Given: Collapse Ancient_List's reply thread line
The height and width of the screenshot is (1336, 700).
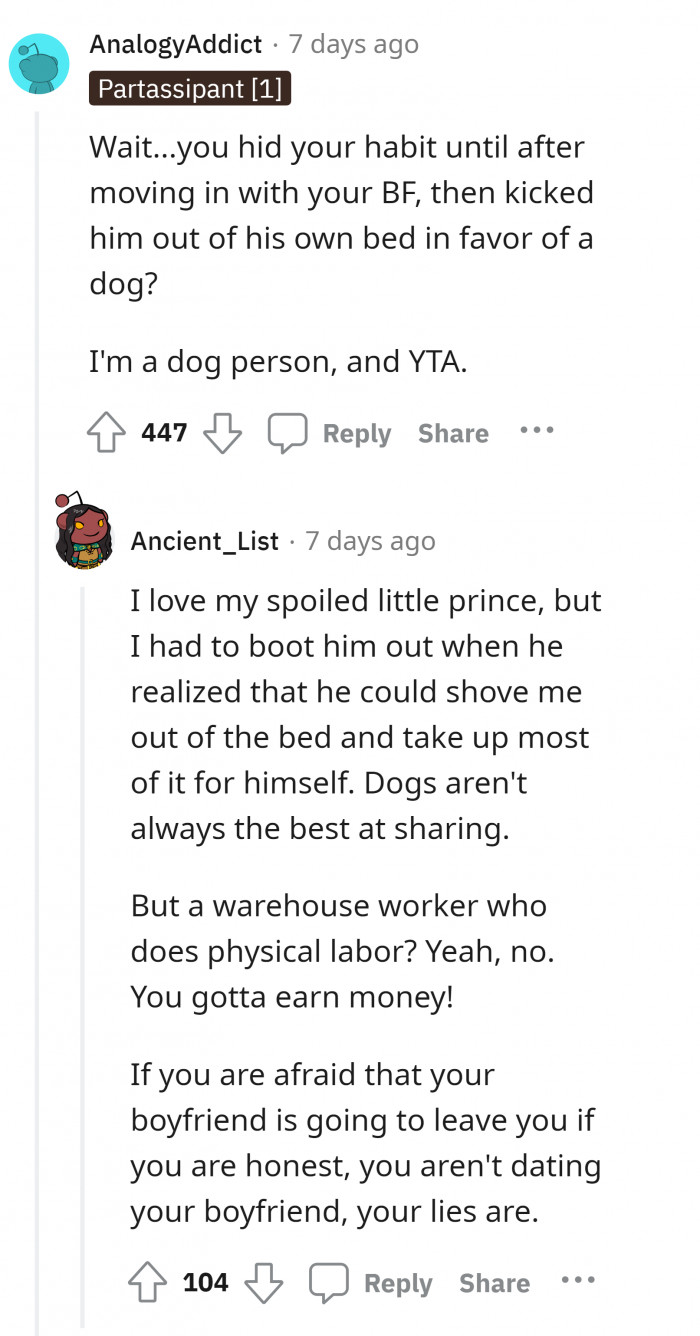Looking at the screenshot, I should coord(84,950).
